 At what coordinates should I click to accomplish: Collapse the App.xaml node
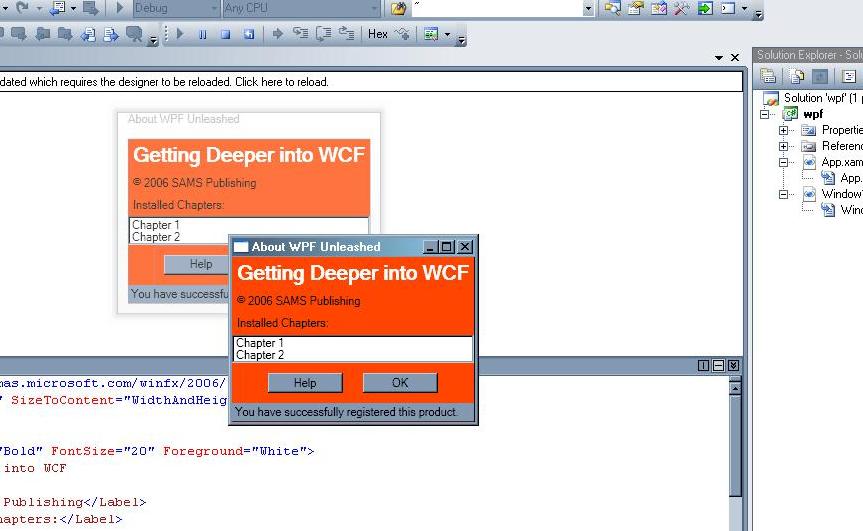pos(784,162)
